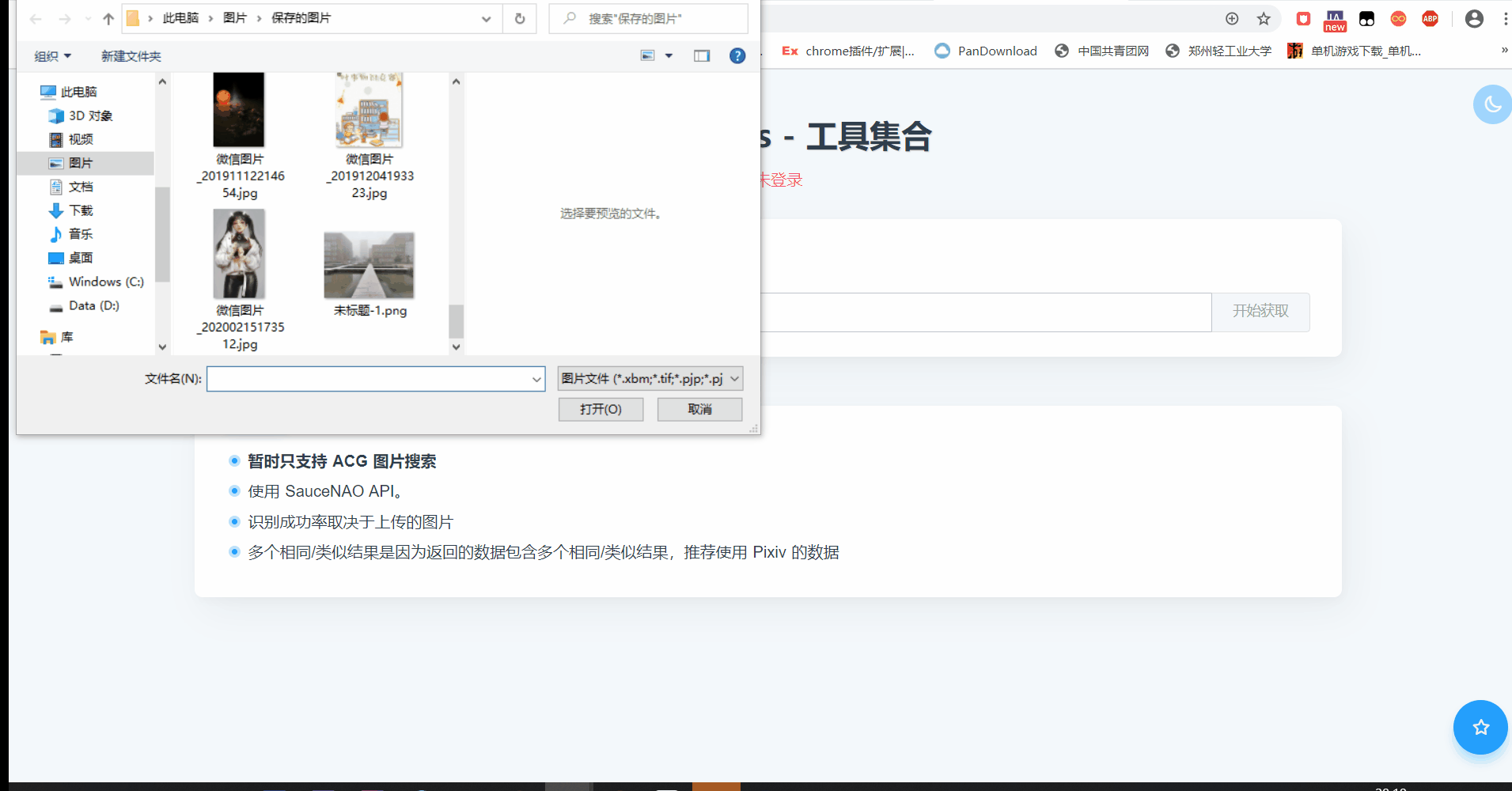Viewport: 1512px width, 791px height.
Task: Click the help question mark icon
Action: pyautogui.click(x=737, y=55)
